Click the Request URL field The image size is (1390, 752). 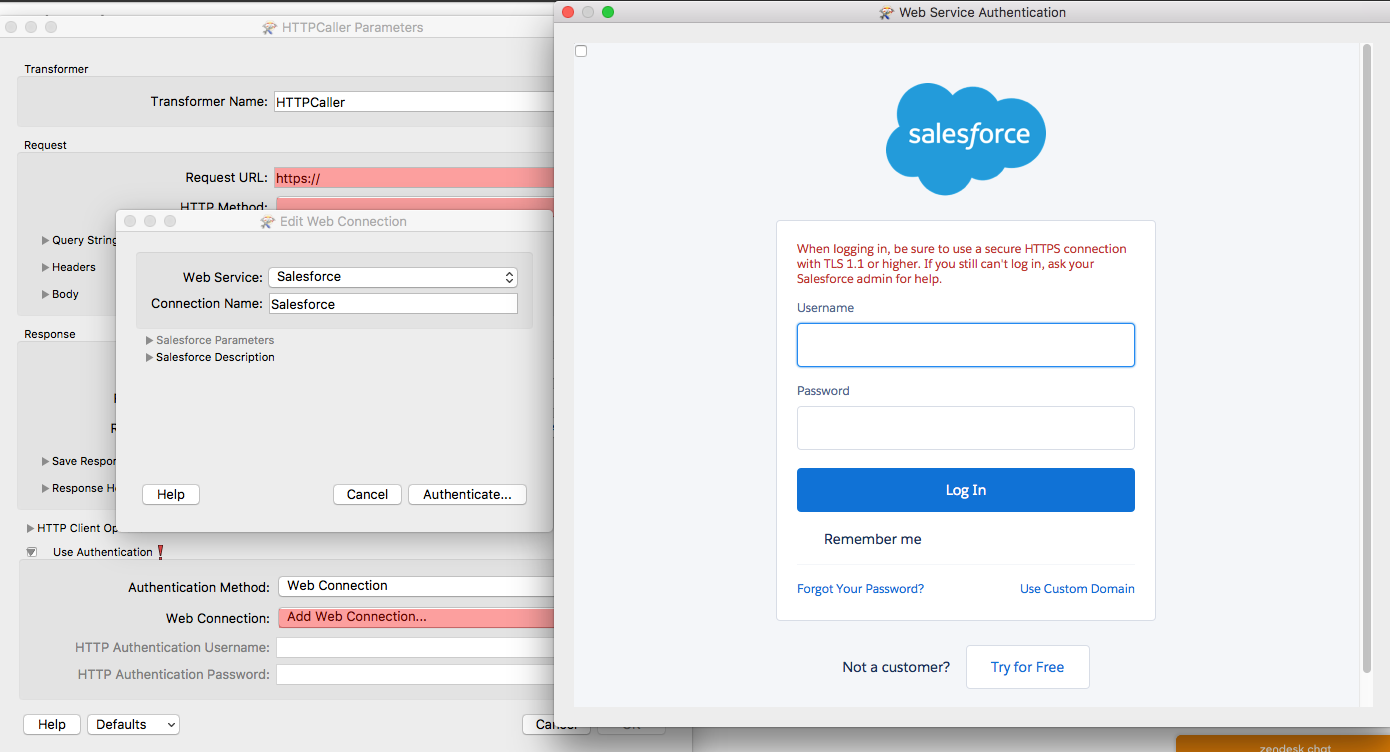(413, 178)
